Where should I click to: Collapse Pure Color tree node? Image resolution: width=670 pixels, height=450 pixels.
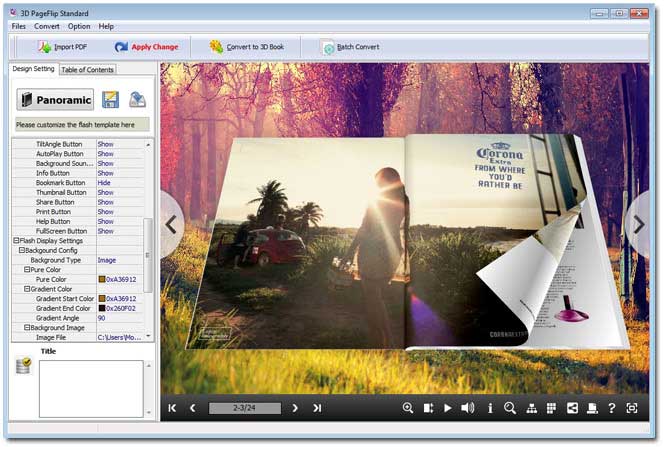(x=26, y=270)
